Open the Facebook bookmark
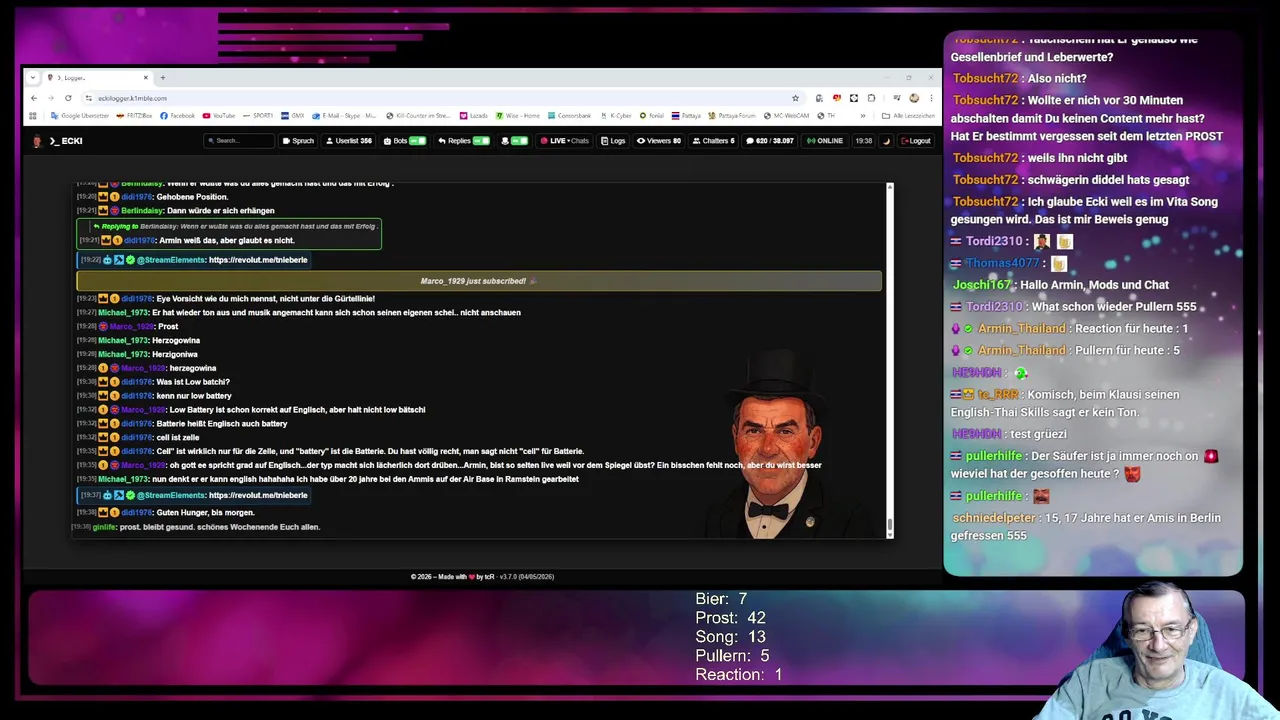Image resolution: width=1280 pixels, height=720 pixels. click(x=177, y=116)
